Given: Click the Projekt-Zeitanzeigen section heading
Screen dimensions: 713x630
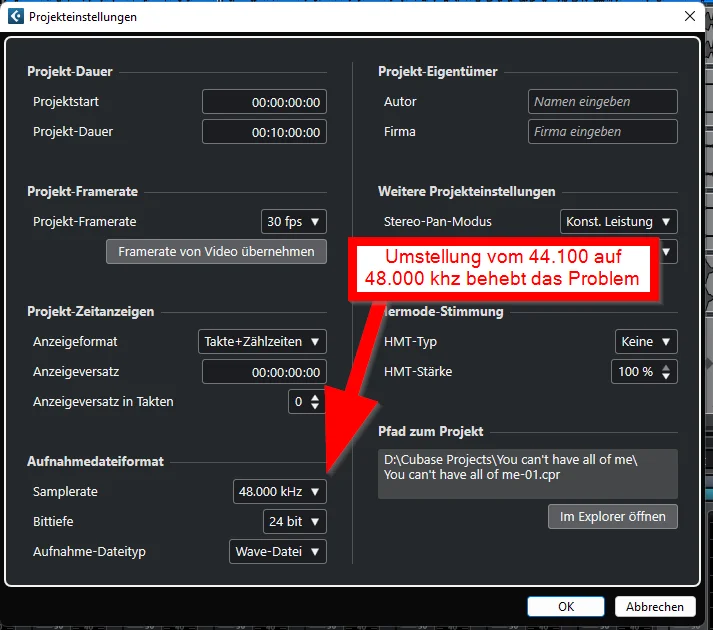Looking at the screenshot, I should [91, 312].
